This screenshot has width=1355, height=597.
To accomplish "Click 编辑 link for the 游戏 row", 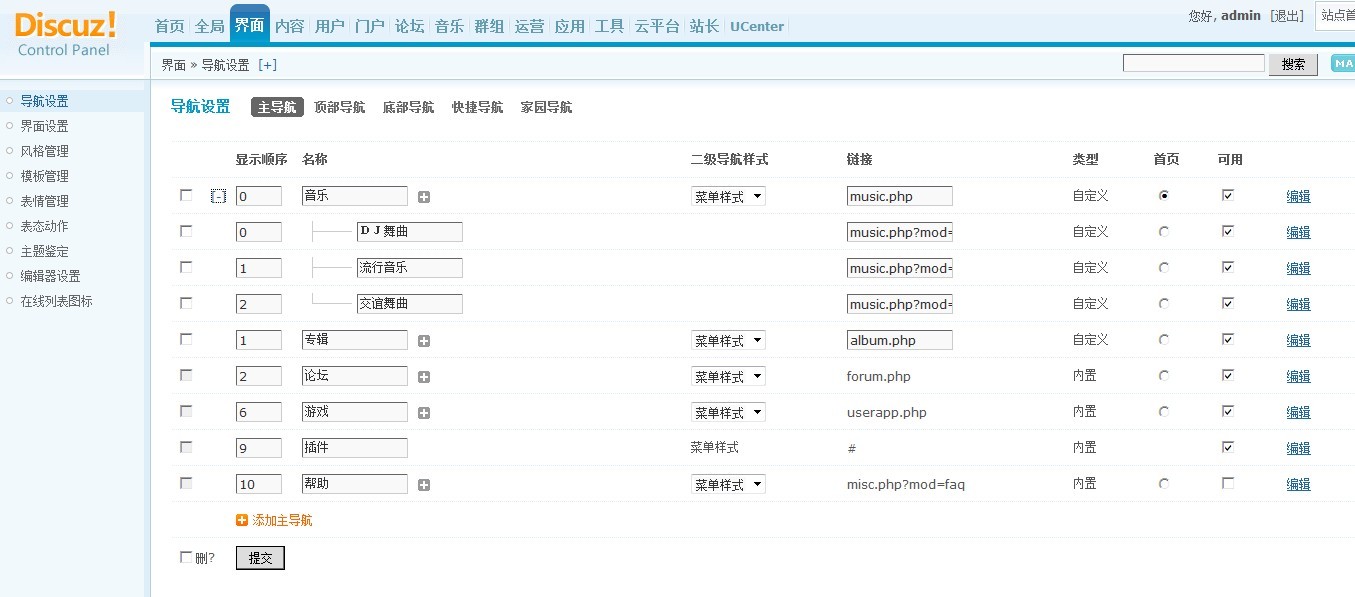I will coord(1298,412).
